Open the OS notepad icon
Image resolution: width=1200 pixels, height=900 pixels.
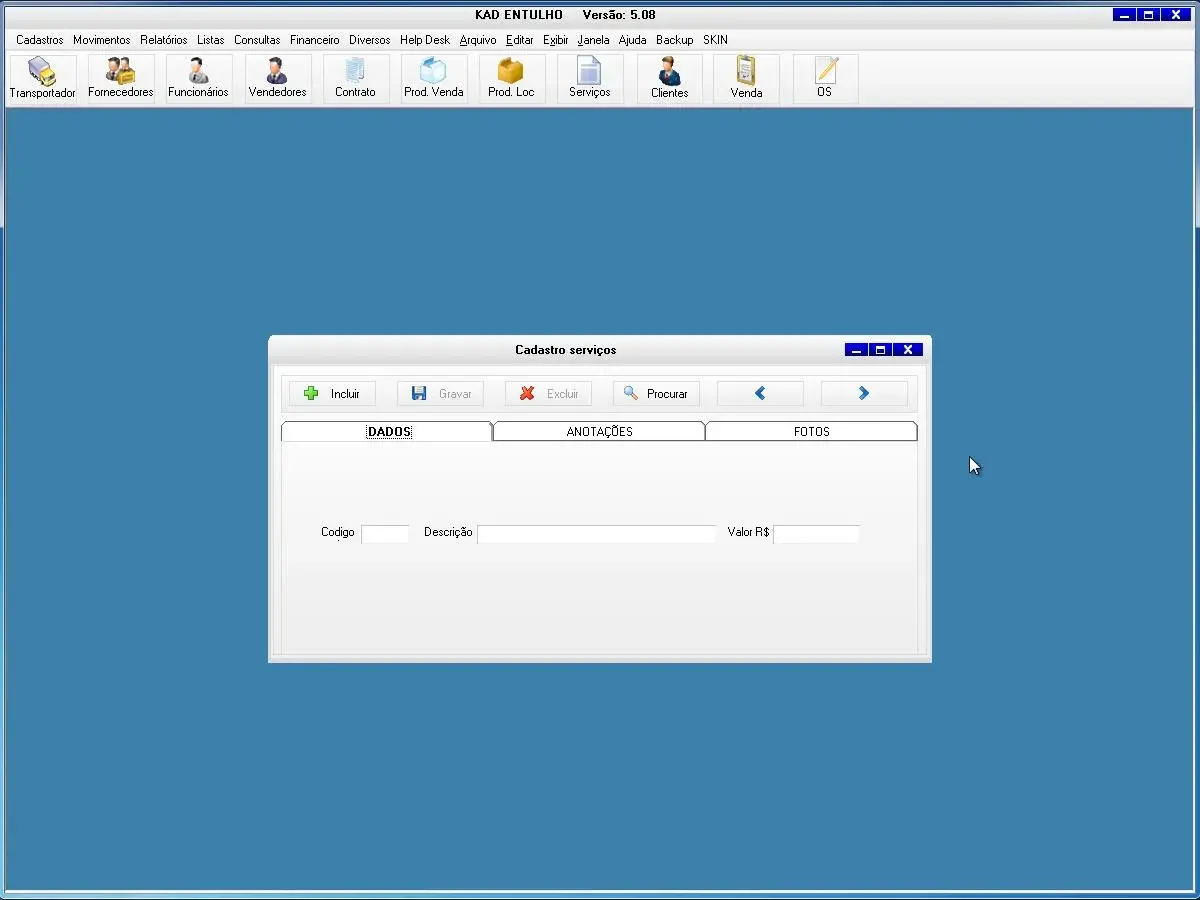pos(824,78)
